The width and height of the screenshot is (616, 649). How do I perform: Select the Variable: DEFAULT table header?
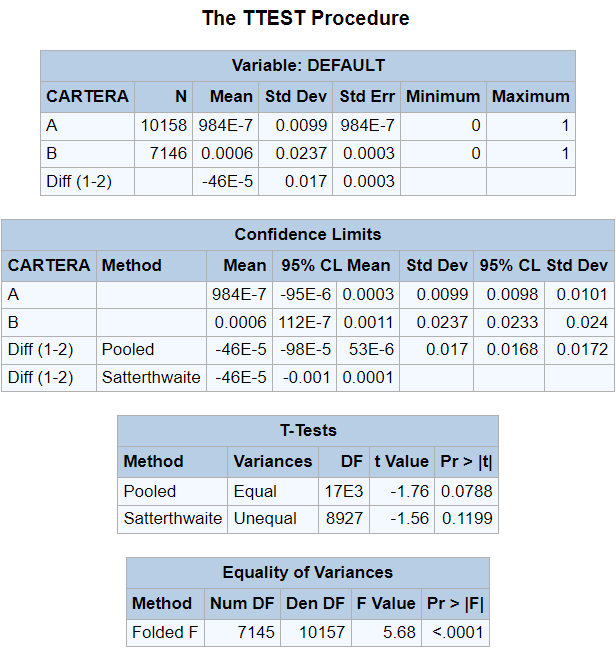(308, 66)
